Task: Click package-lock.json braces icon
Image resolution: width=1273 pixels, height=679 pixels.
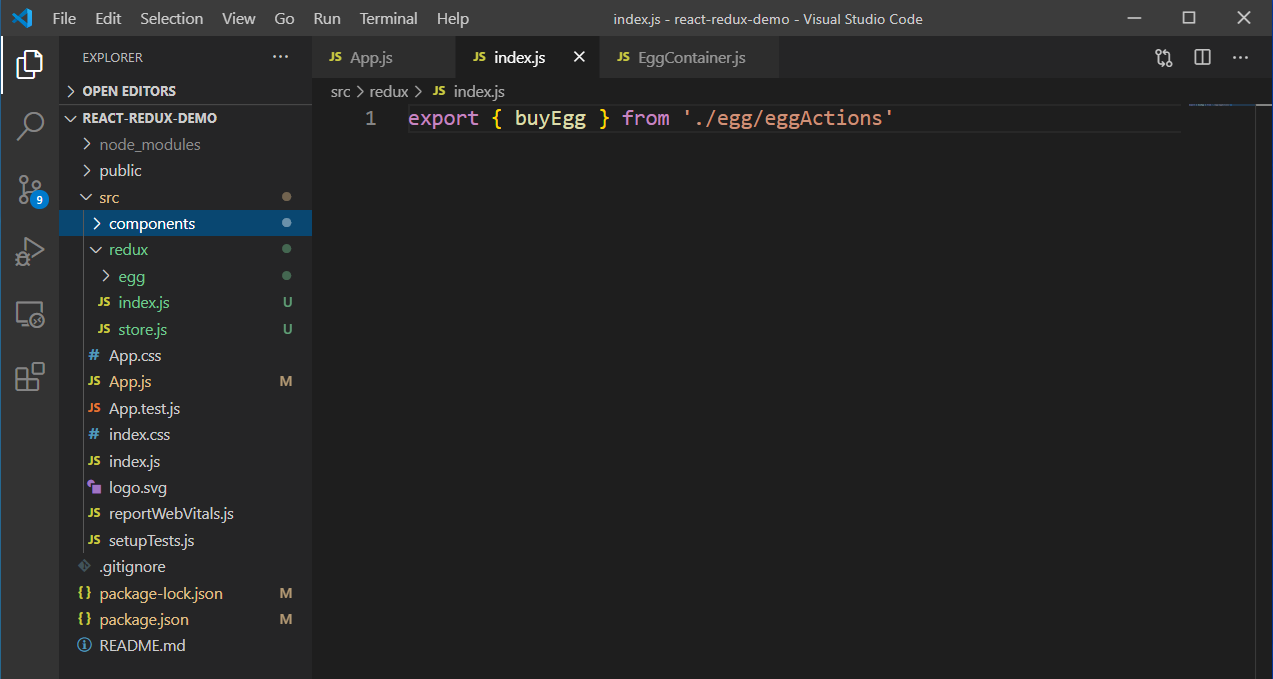Action: coord(85,593)
